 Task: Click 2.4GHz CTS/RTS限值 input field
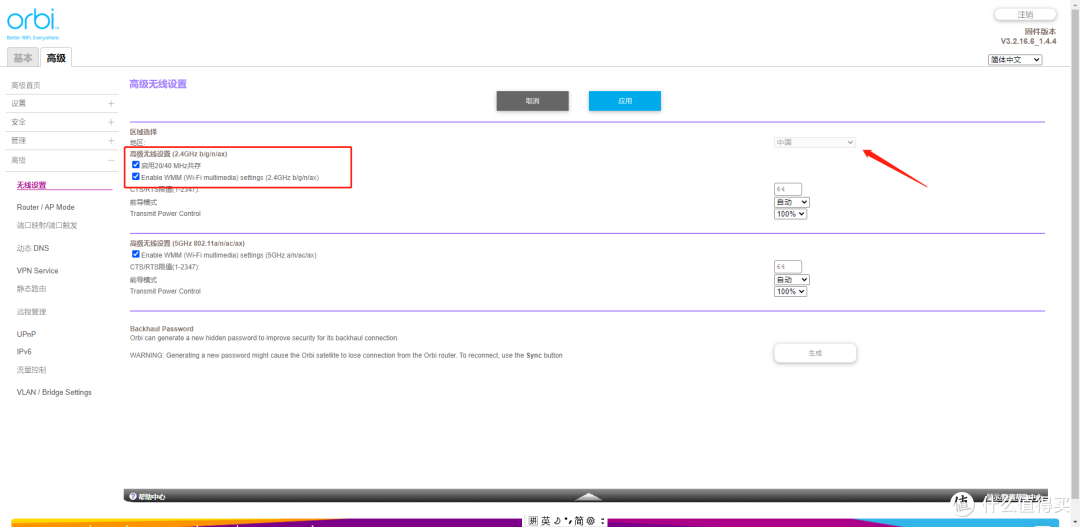[788, 189]
